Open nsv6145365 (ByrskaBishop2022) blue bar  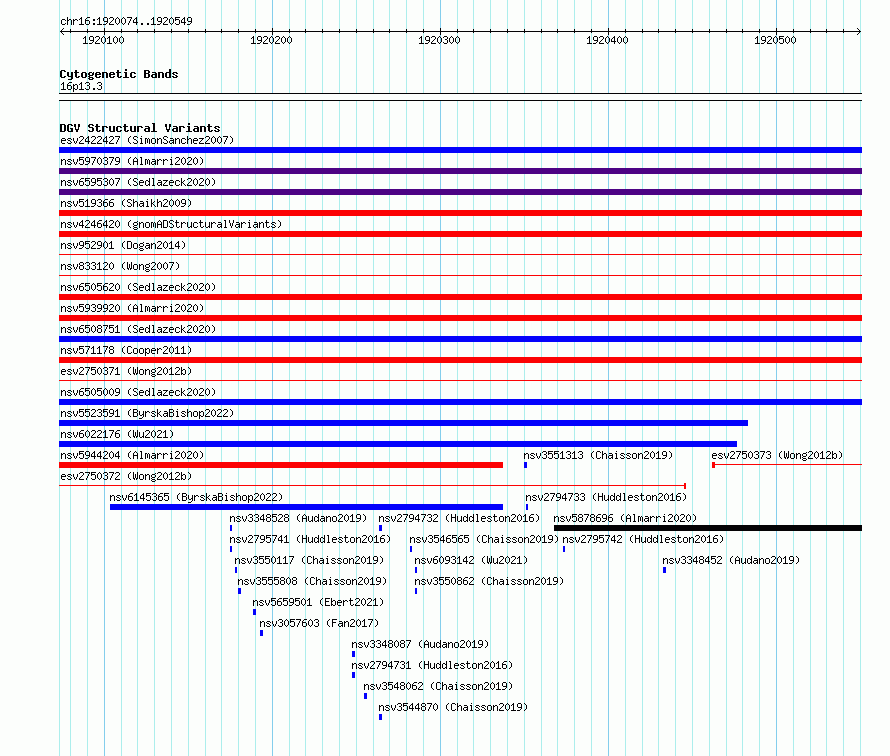coord(306,507)
